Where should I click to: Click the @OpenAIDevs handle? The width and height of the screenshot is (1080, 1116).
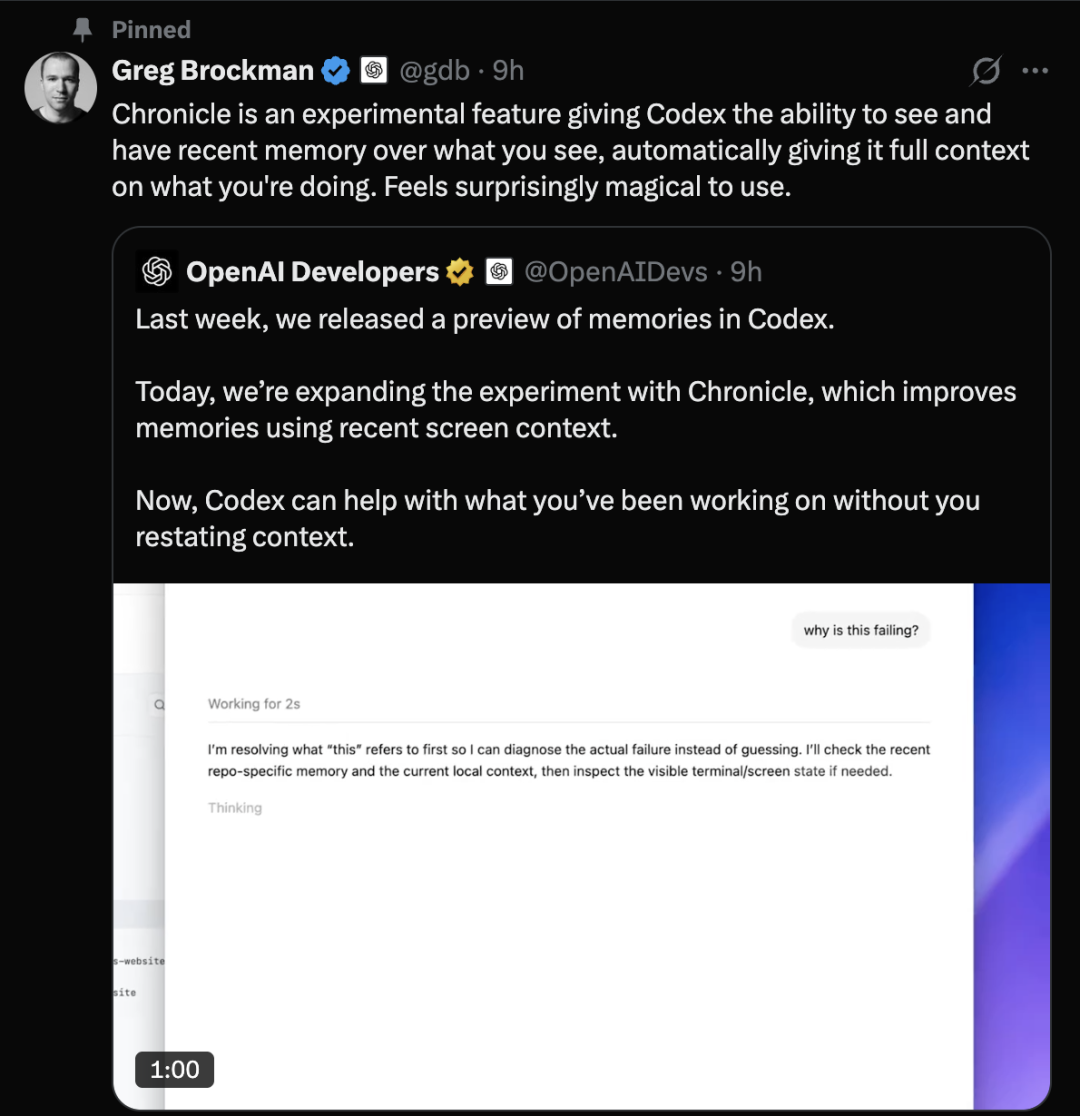(x=616, y=272)
